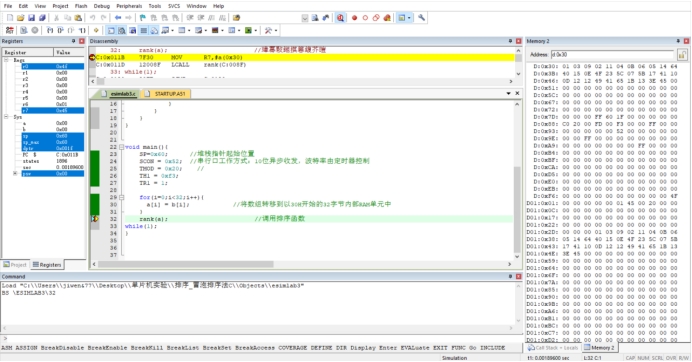Close the active editor tab with X
This screenshot has height=362, width=692.
(x=517, y=94)
